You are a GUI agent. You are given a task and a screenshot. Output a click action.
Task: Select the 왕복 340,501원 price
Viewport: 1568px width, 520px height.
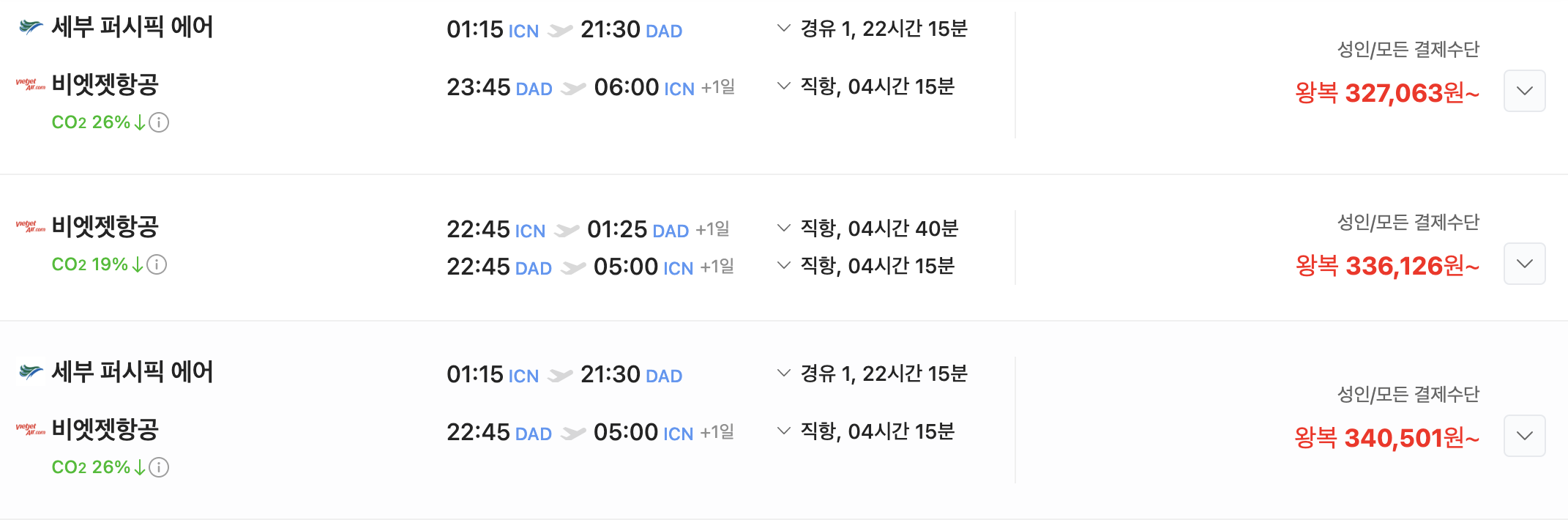pos(1387,438)
